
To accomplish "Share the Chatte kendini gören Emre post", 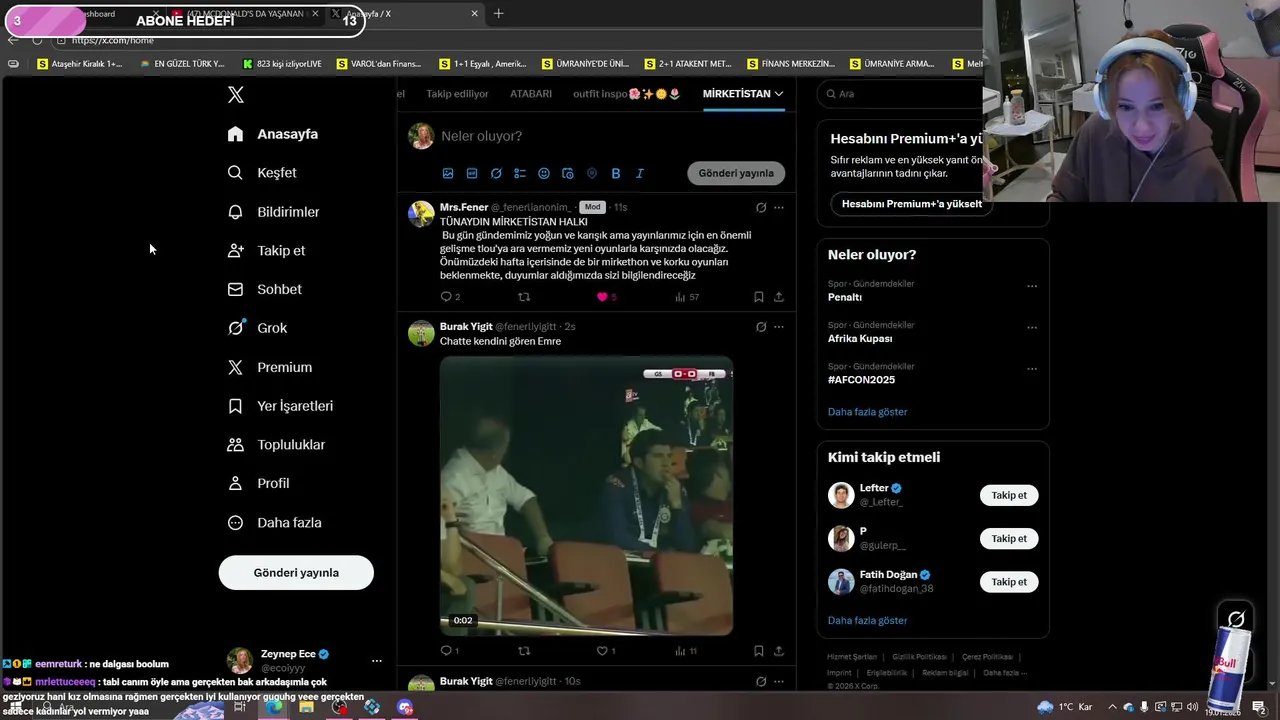I will [779, 651].
